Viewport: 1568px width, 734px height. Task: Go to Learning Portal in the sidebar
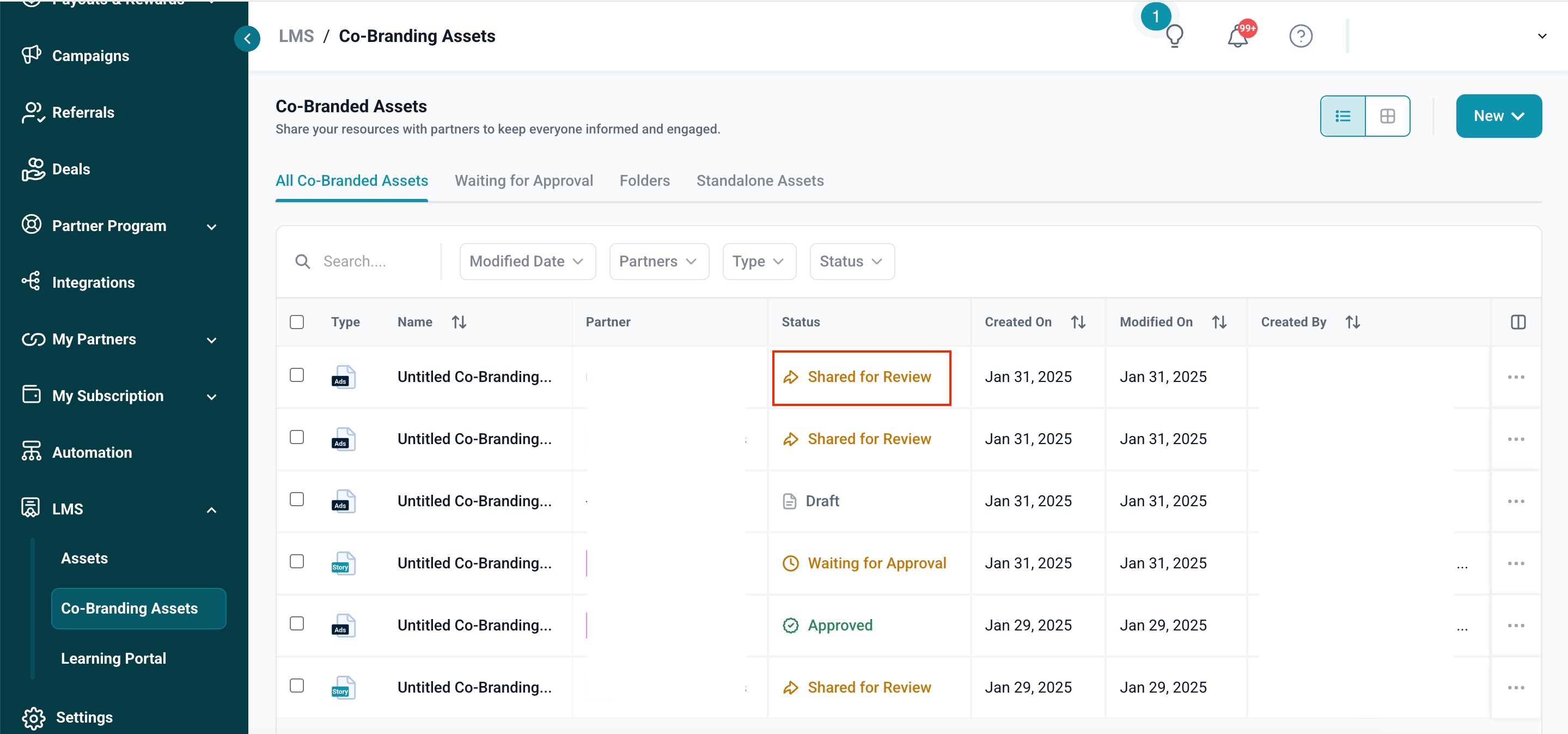pos(113,658)
